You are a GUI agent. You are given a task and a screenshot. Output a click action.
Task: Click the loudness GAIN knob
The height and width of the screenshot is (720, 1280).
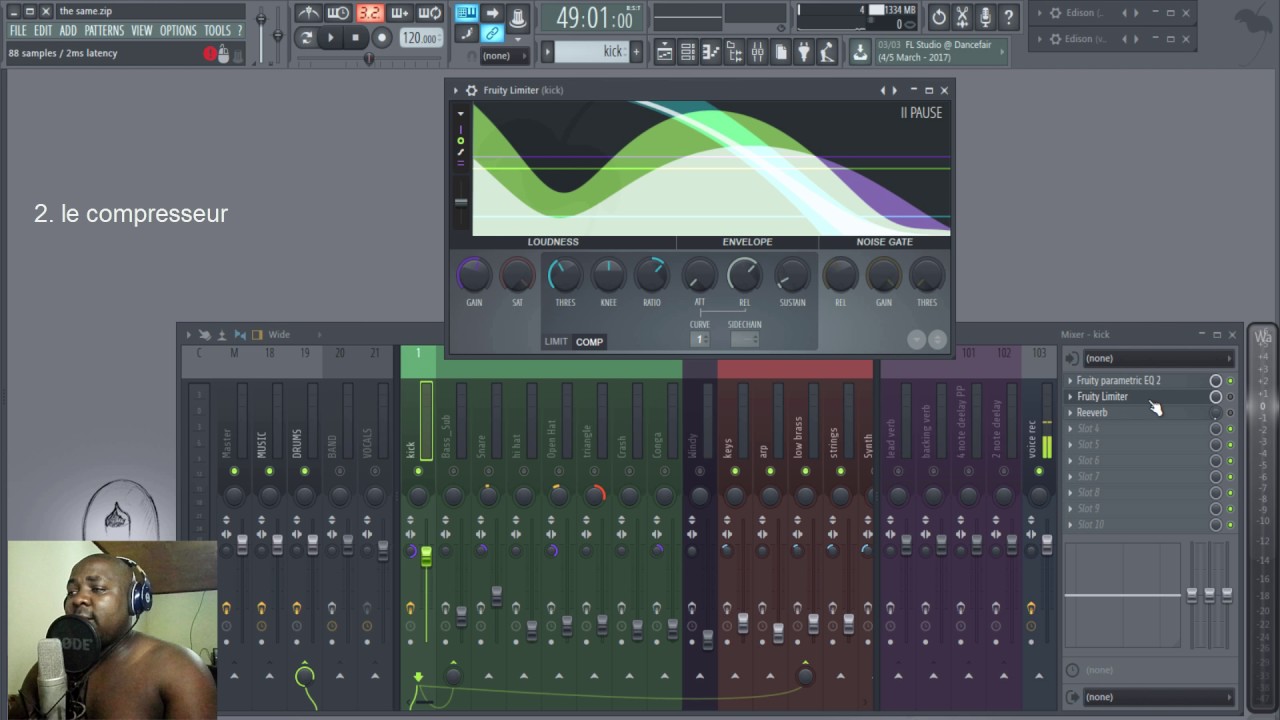pyautogui.click(x=474, y=275)
